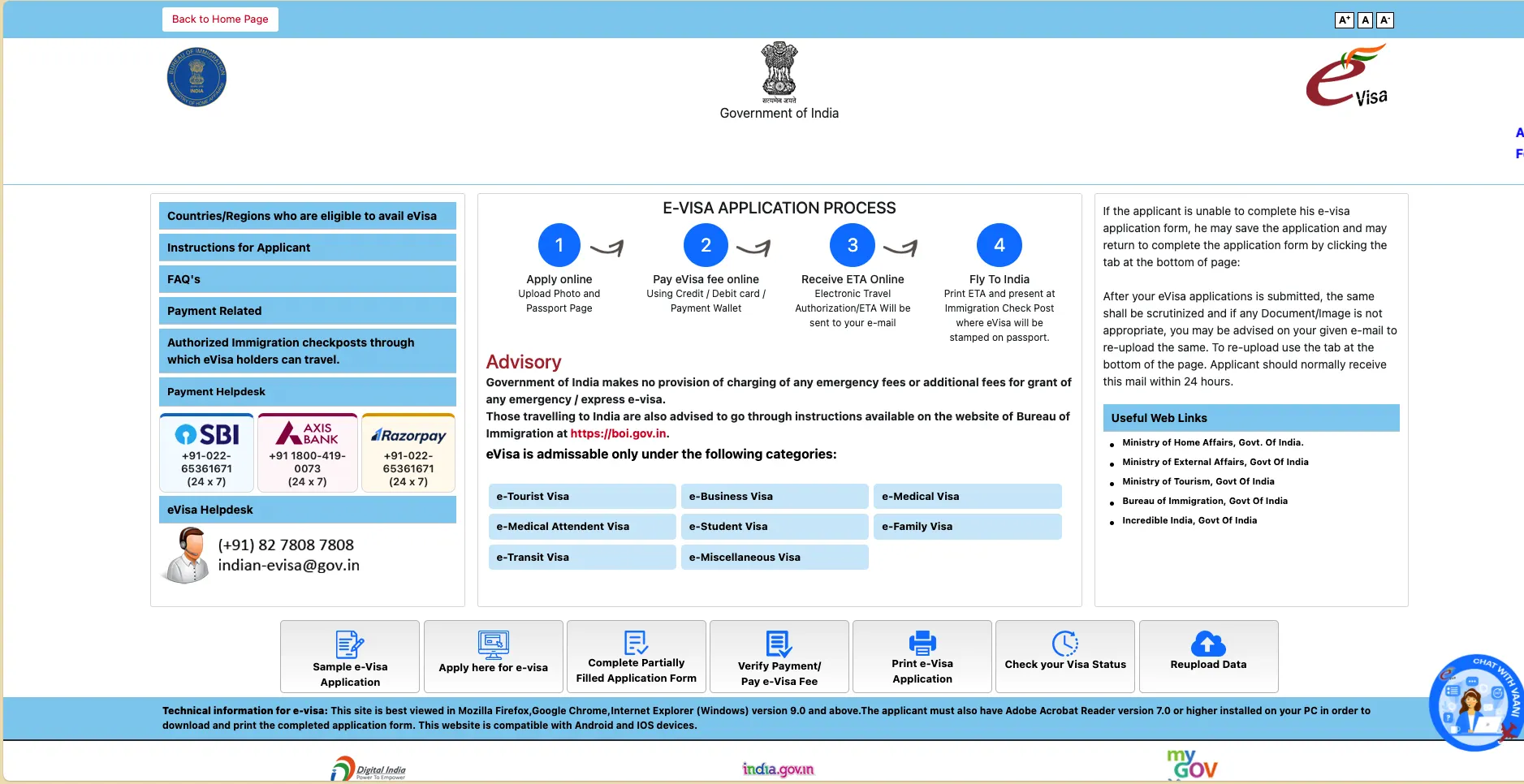This screenshot has width=1524, height=784.
Task: Open the FAQ's menu item
Action: click(x=308, y=279)
